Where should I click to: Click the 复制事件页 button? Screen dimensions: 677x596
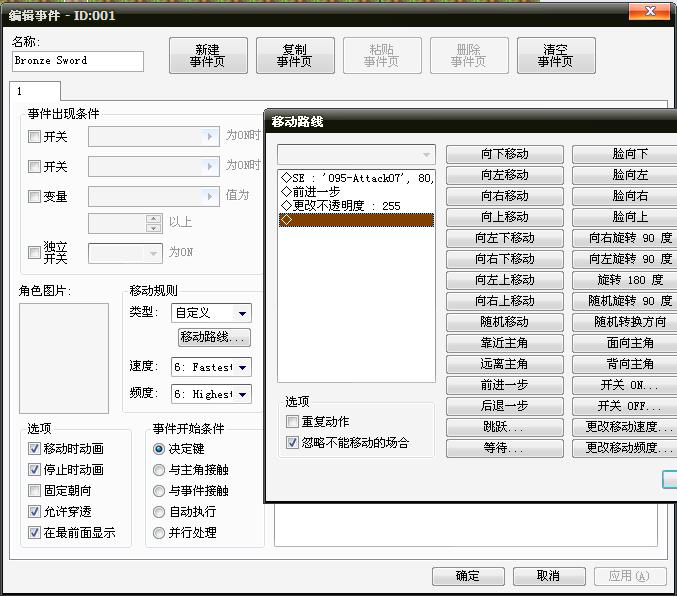pos(295,55)
